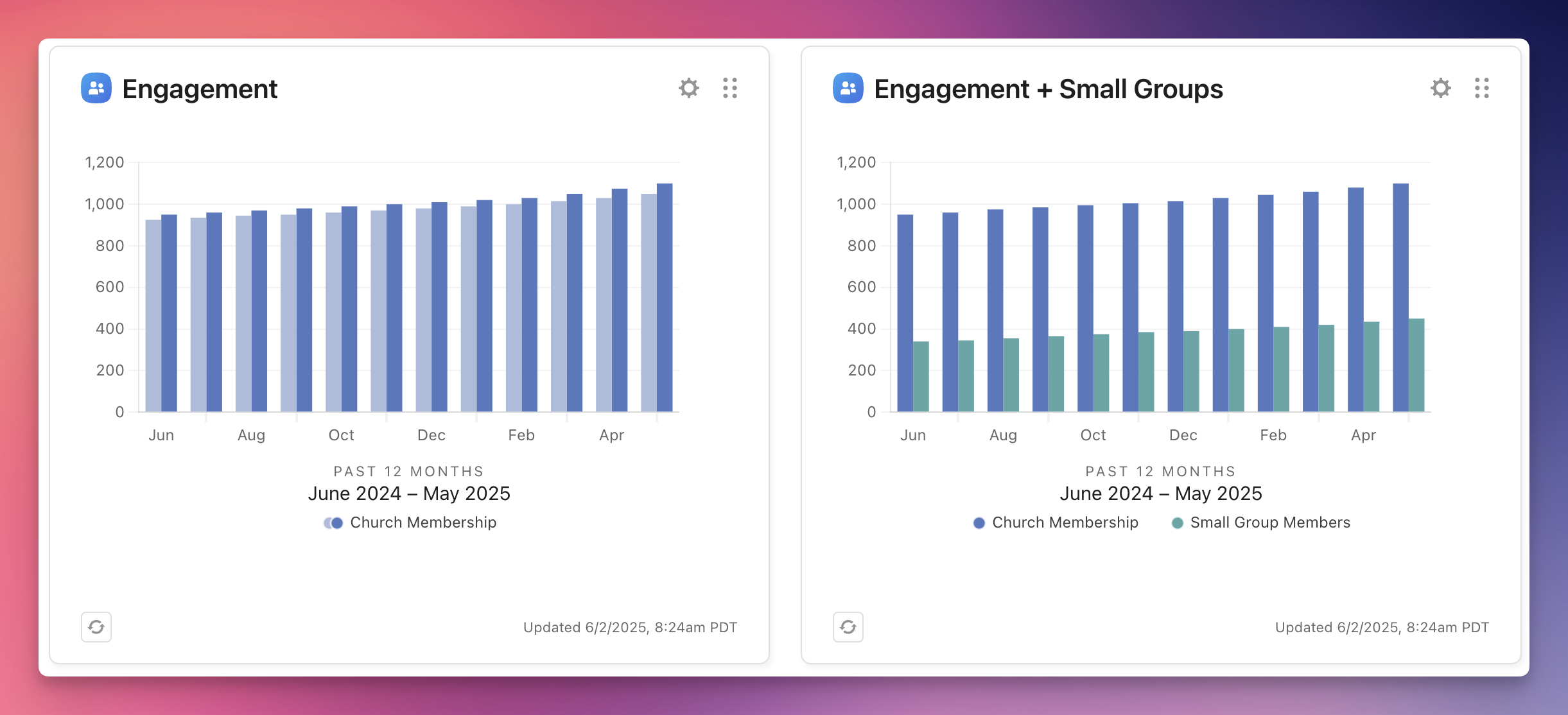Viewport: 1568px width, 715px height.
Task: Click drag handle on Engagement + Small Groups widget
Action: 1481,88
